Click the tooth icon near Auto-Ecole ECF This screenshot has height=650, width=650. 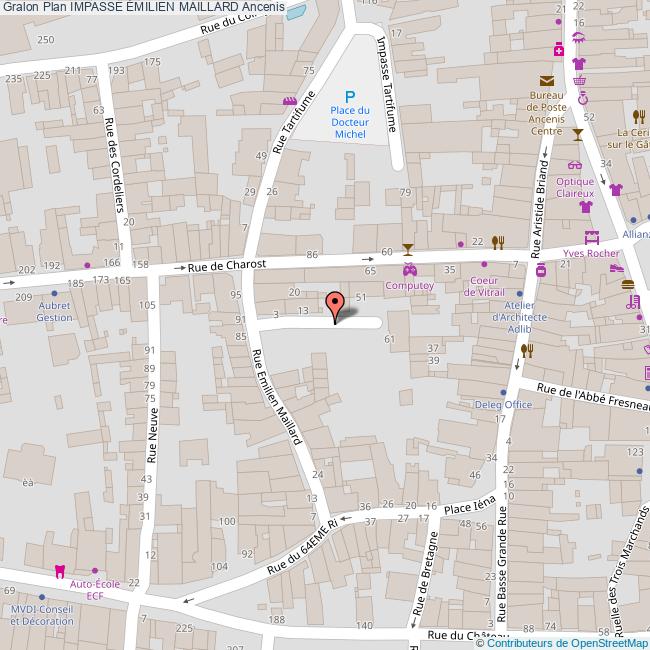click(x=58, y=571)
